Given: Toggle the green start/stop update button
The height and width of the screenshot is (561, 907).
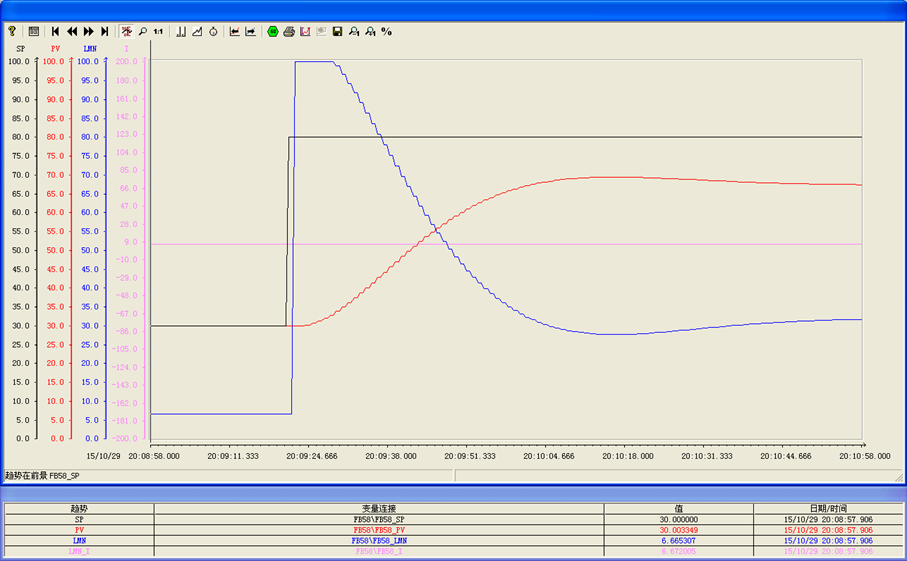Looking at the screenshot, I should pos(273,31).
